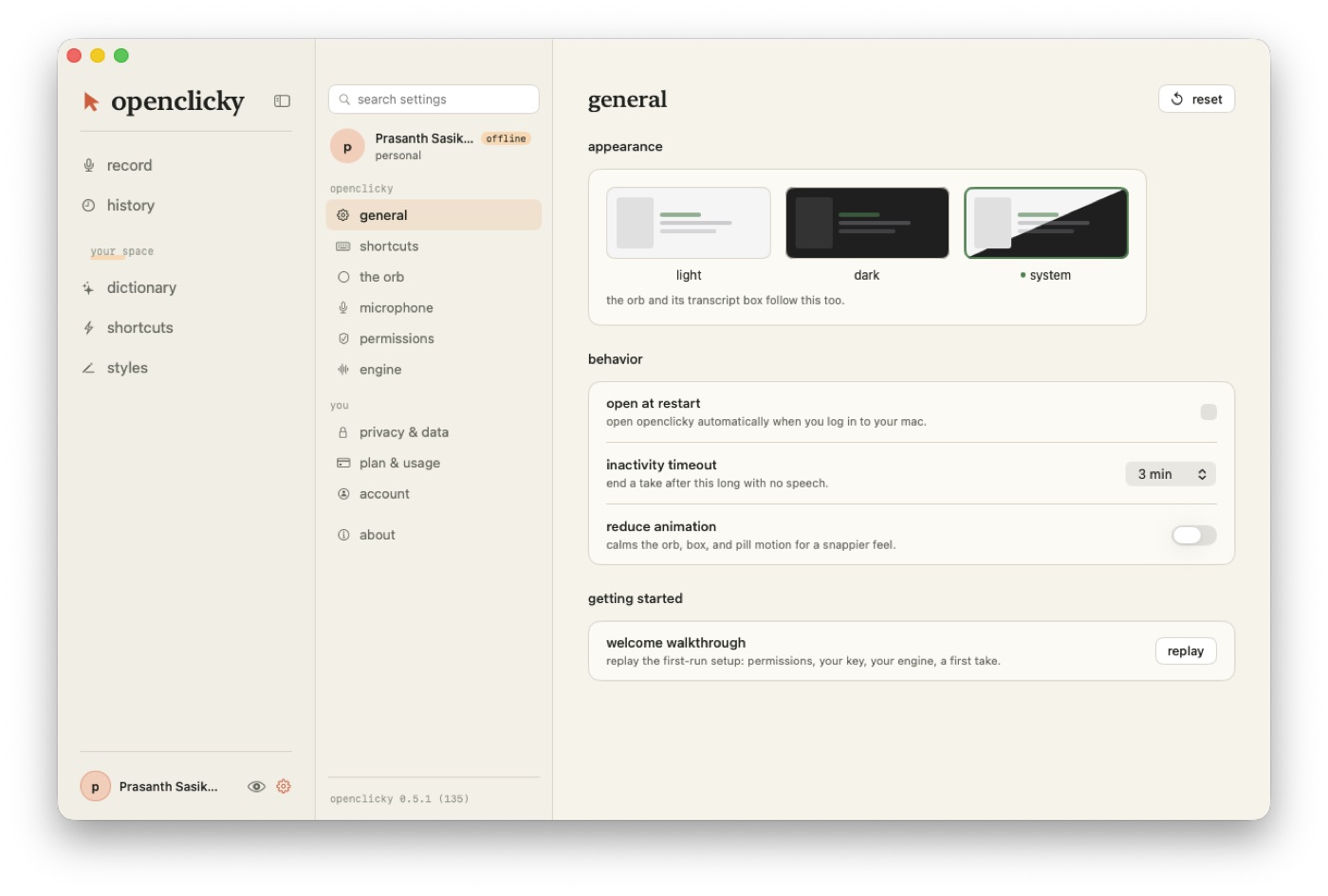Focus the search settings field
The image size is (1328, 896).
click(x=433, y=100)
